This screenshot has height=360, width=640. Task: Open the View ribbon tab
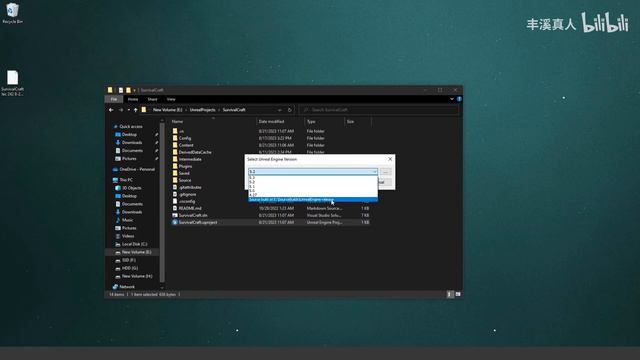click(x=171, y=99)
